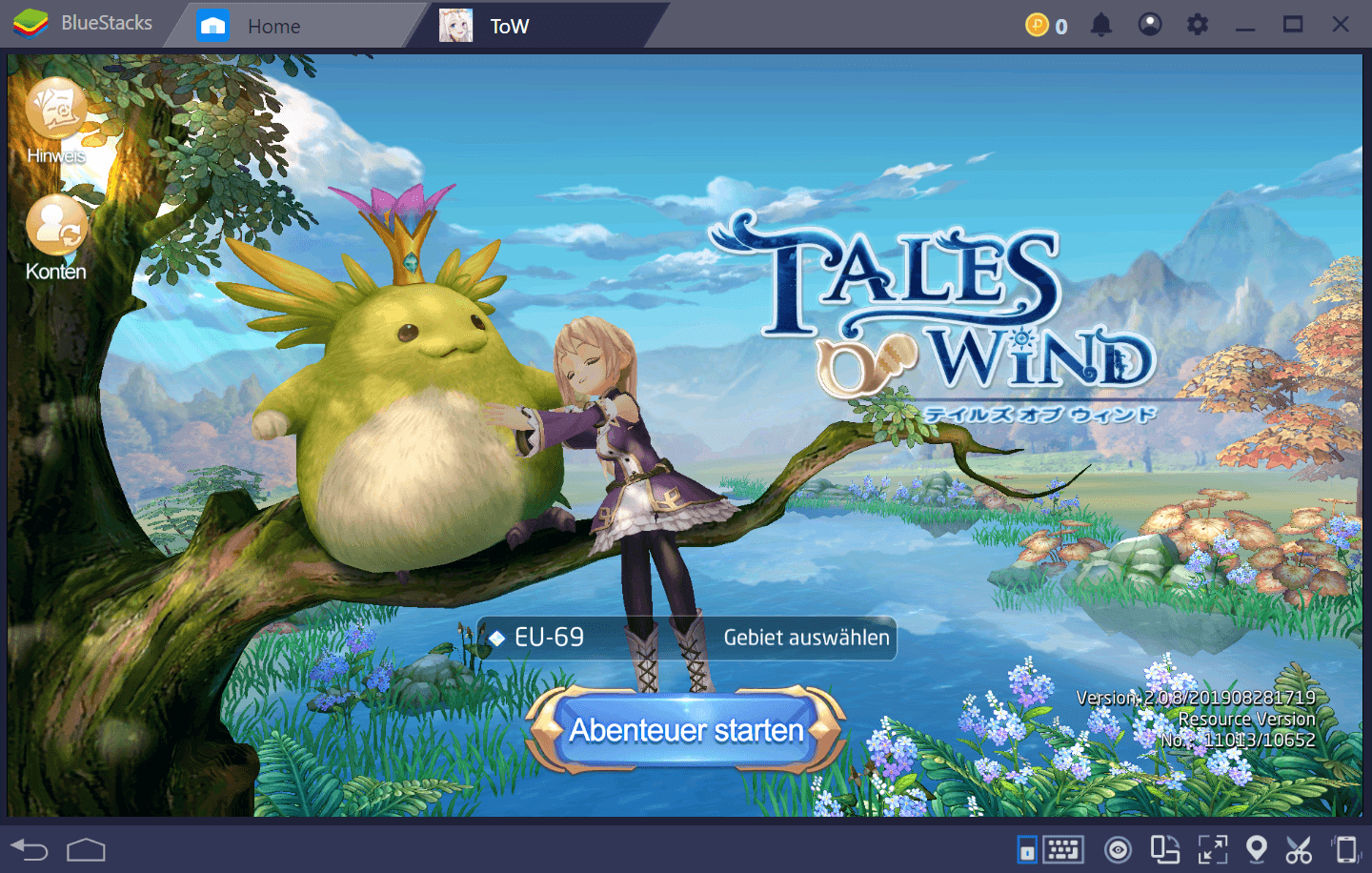
Task: Open the notifications bell
Action: pyautogui.click(x=1101, y=25)
